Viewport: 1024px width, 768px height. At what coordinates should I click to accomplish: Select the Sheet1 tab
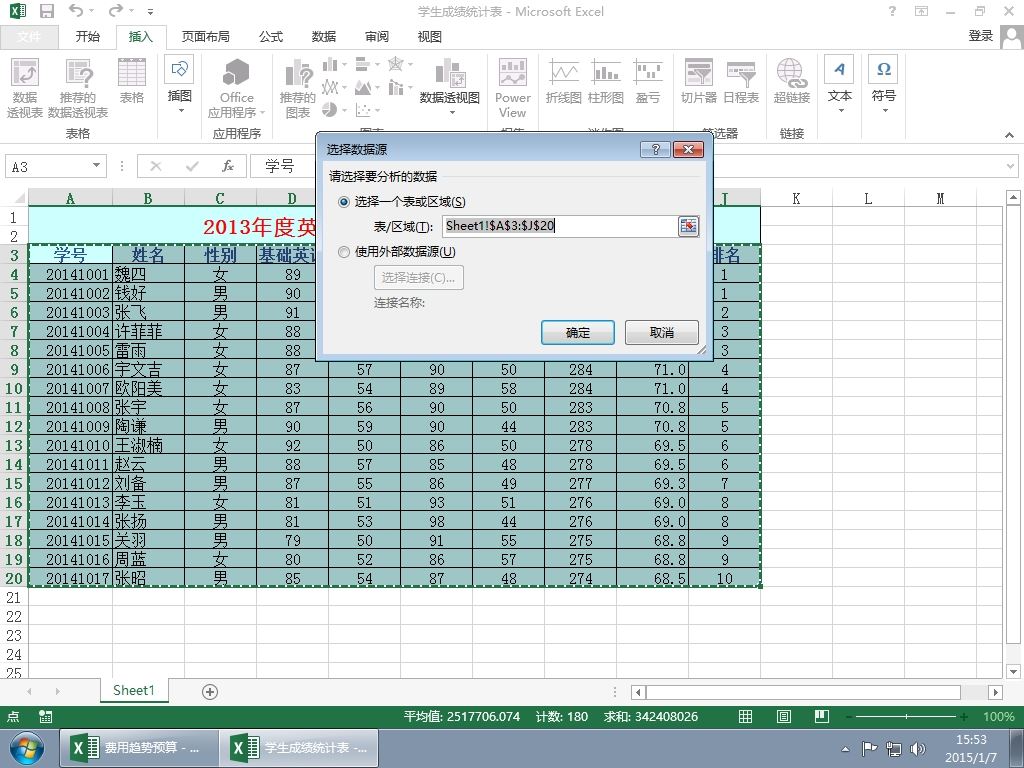click(x=134, y=691)
